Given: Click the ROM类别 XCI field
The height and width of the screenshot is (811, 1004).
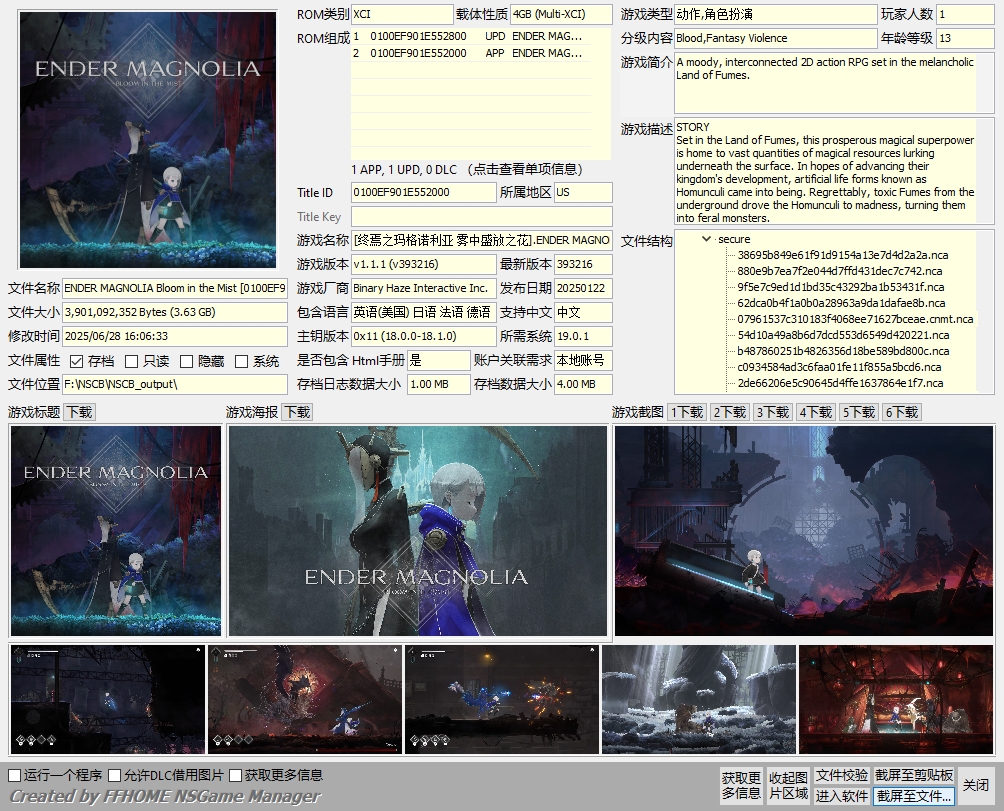Looking at the screenshot, I should (402, 14).
